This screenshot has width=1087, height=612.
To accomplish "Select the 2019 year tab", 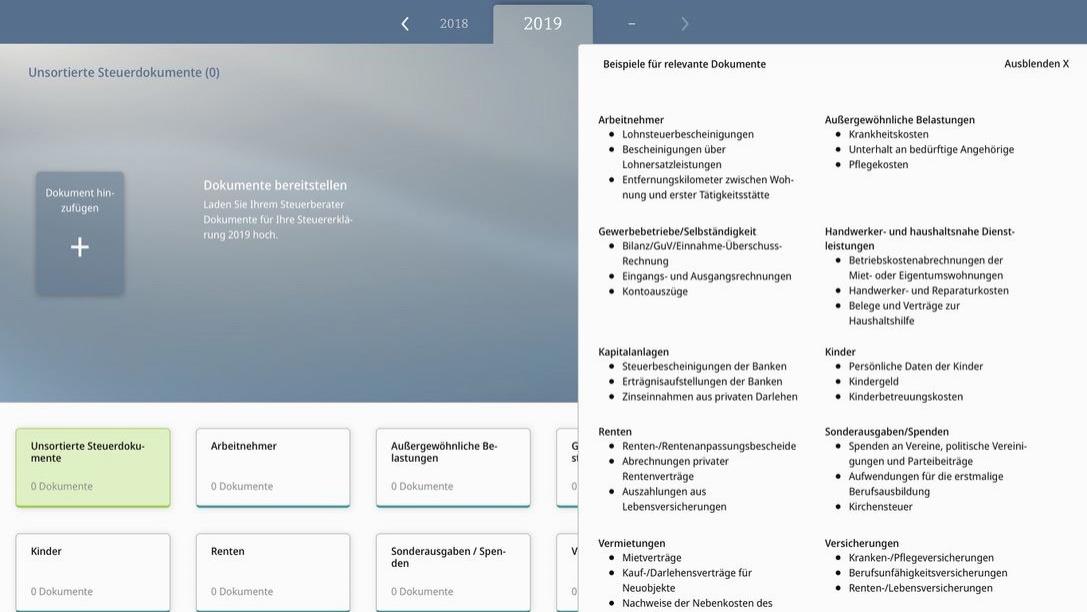I will pos(542,24).
